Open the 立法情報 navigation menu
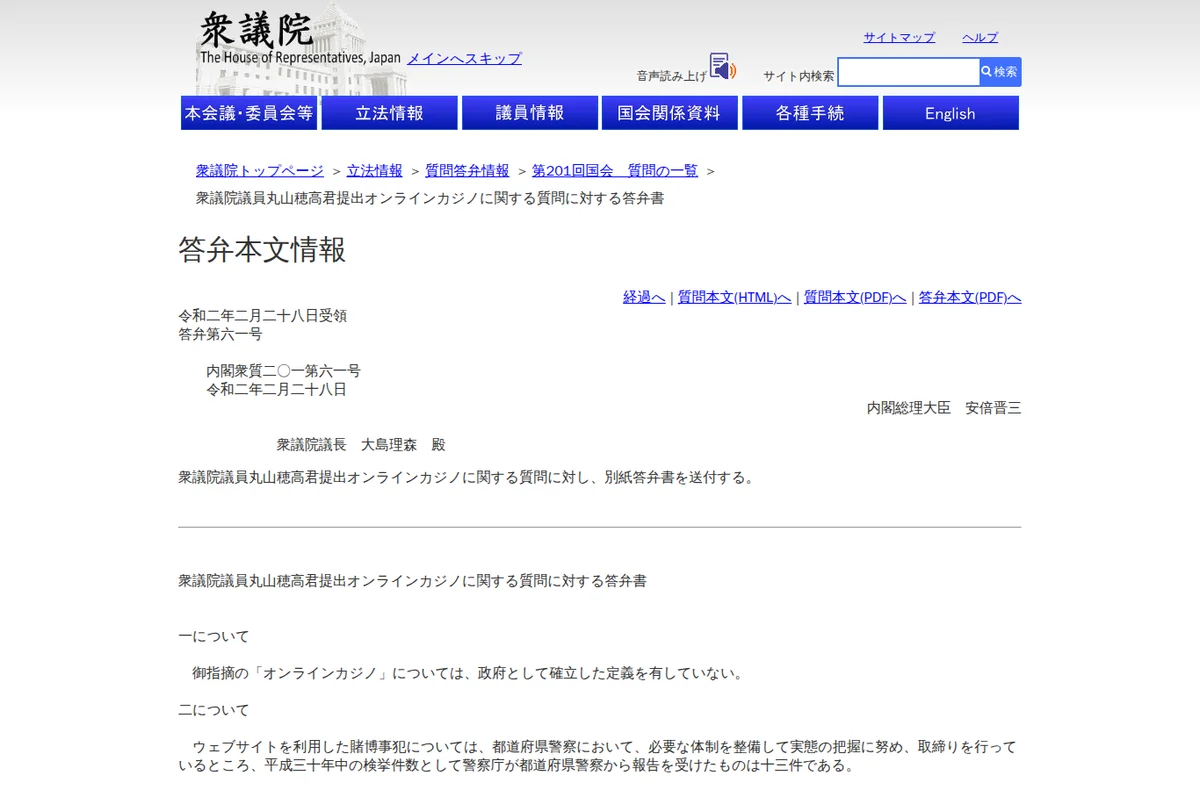 tap(389, 113)
